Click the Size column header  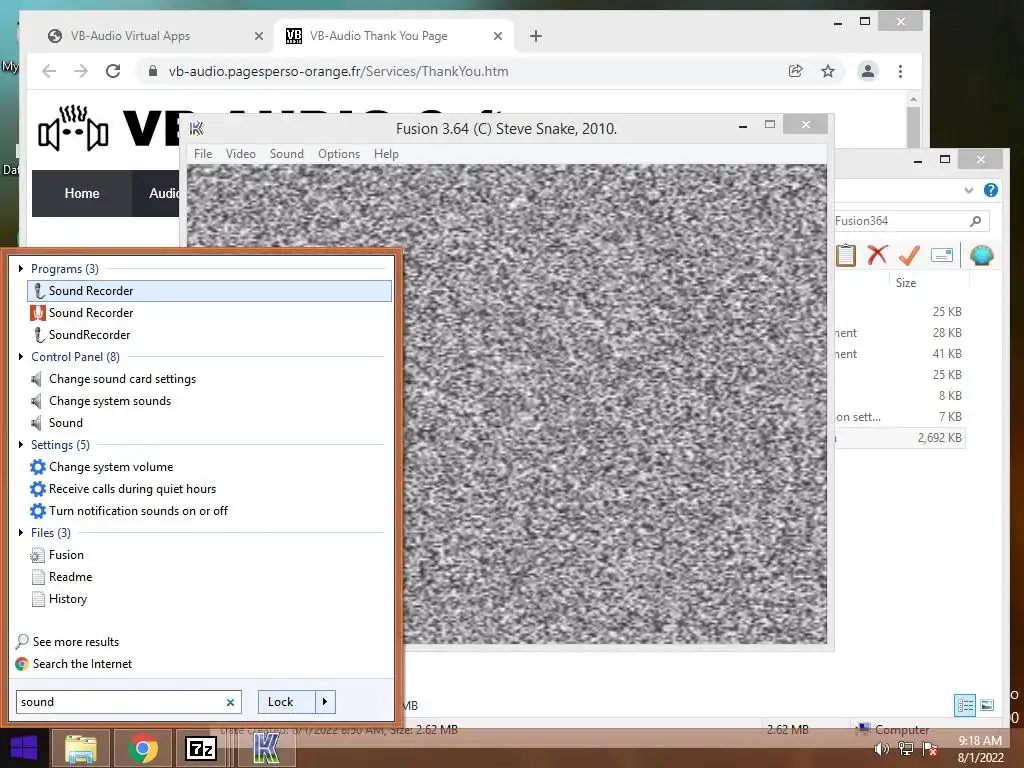906,283
